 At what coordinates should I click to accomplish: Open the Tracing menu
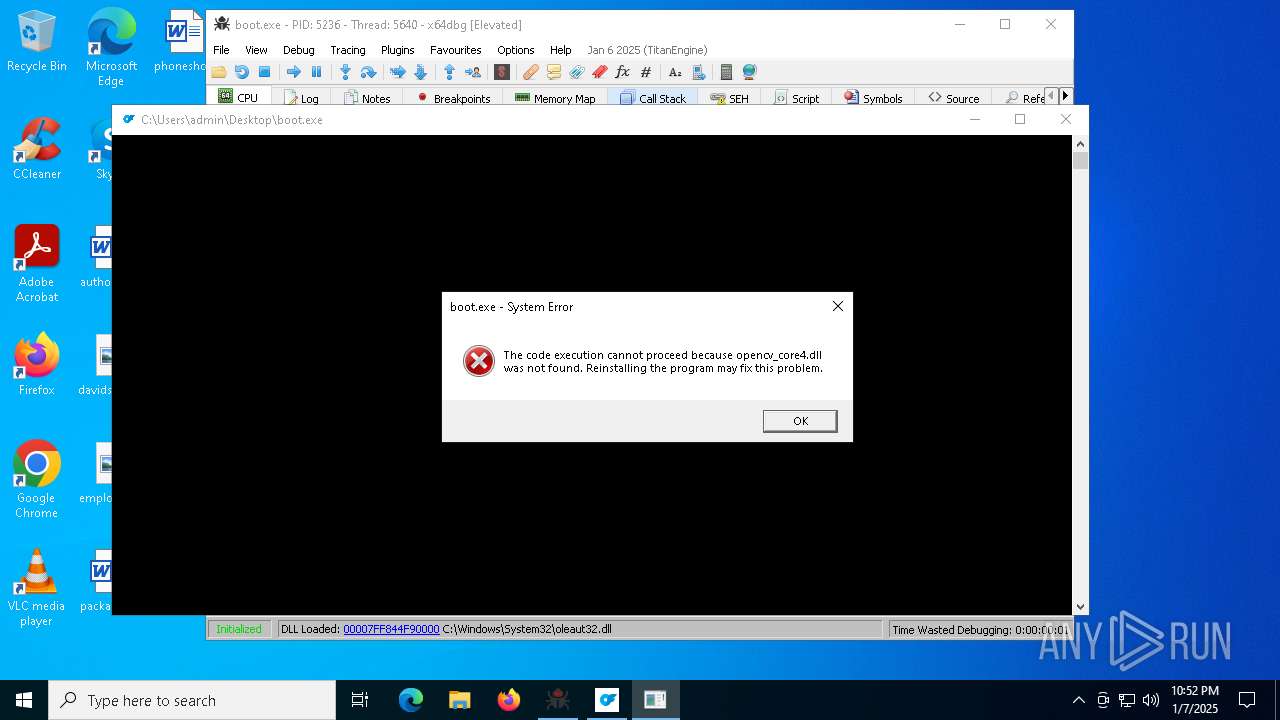[348, 50]
